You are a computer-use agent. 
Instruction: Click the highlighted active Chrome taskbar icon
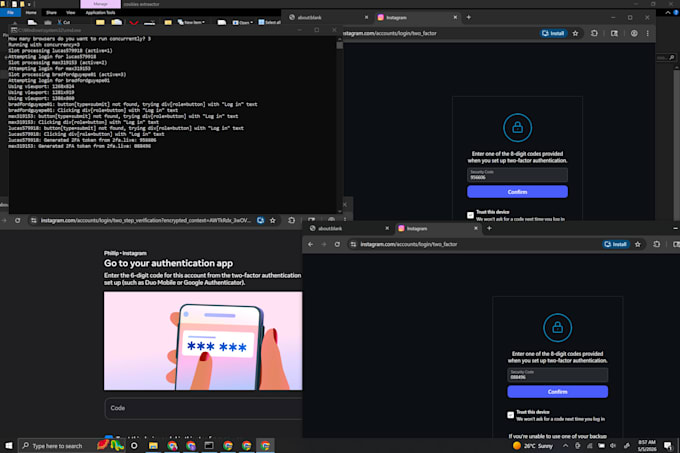click(x=265, y=446)
